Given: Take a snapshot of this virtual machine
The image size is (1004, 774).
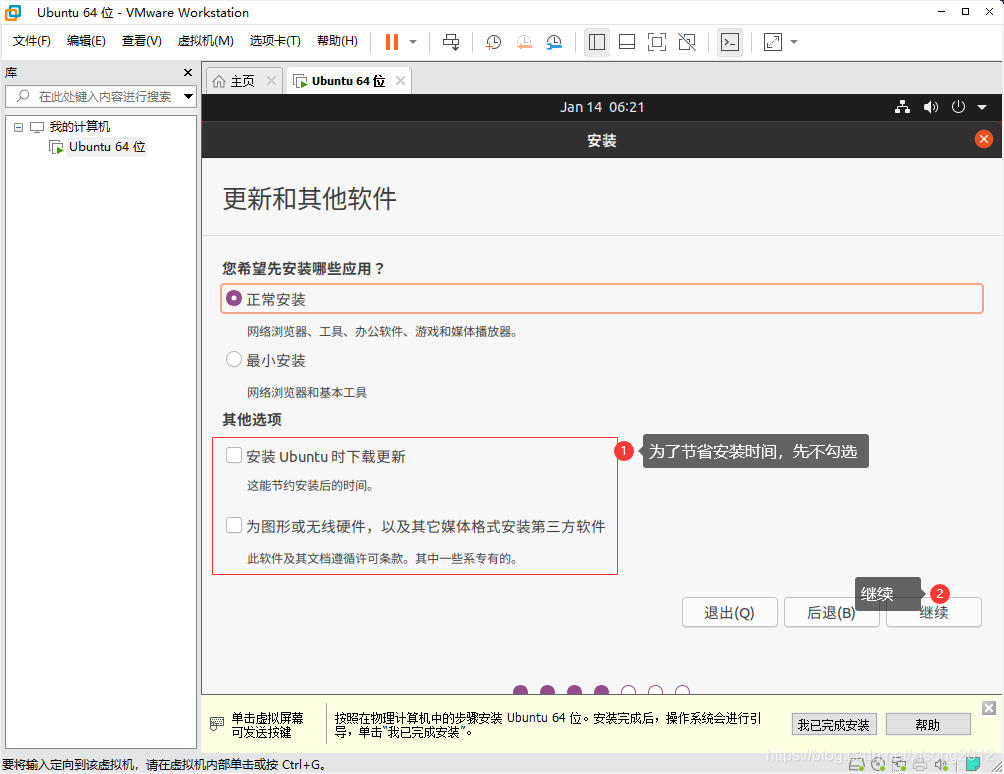Looking at the screenshot, I should [493, 42].
